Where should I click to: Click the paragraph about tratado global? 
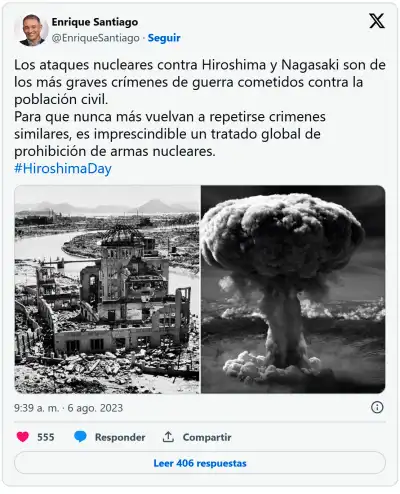170,134
